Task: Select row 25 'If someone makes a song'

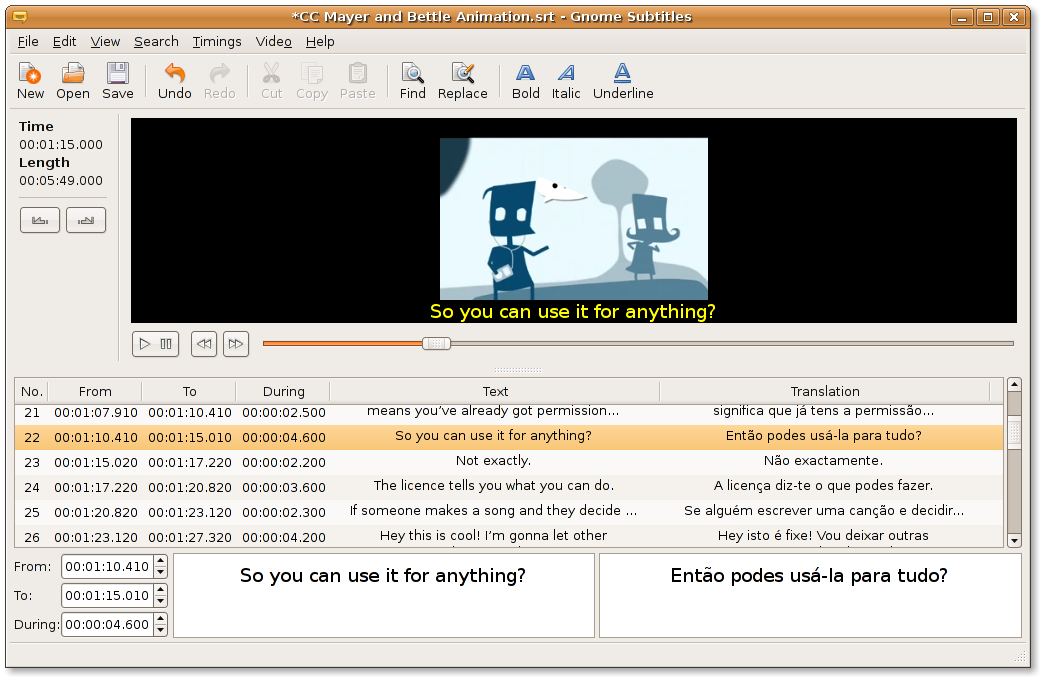Action: [x=509, y=512]
